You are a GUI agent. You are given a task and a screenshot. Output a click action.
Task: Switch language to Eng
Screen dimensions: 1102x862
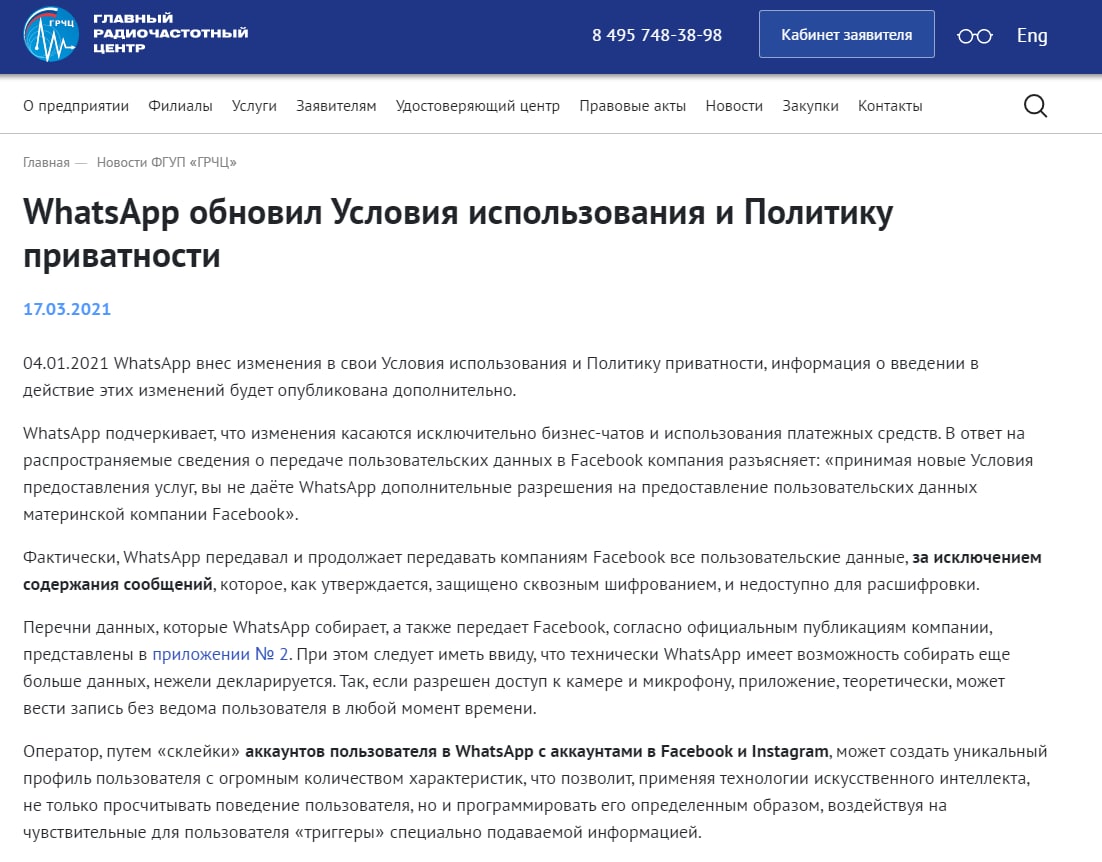click(x=1032, y=35)
